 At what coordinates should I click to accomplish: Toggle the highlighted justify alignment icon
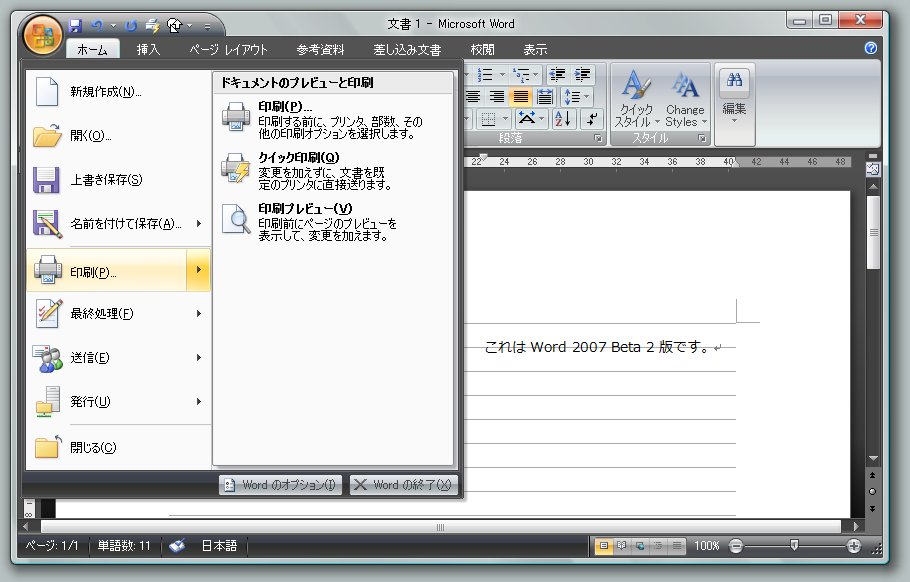(x=521, y=97)
